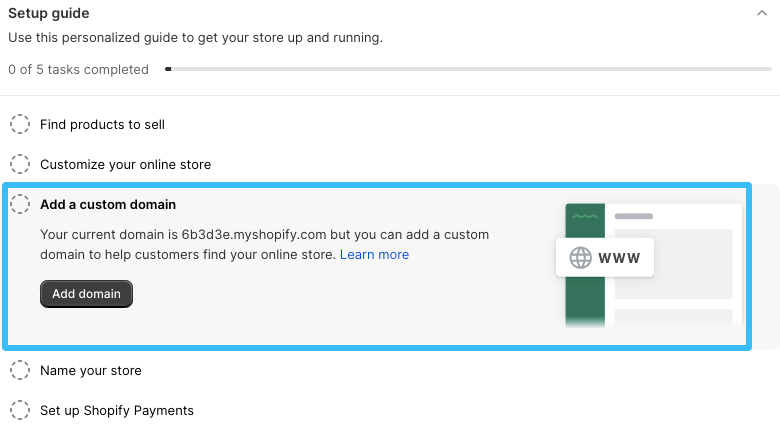Click the tasks completed progress bar
Image resolution: width=780 pixels, height=427 pixels.
(468, 69)
